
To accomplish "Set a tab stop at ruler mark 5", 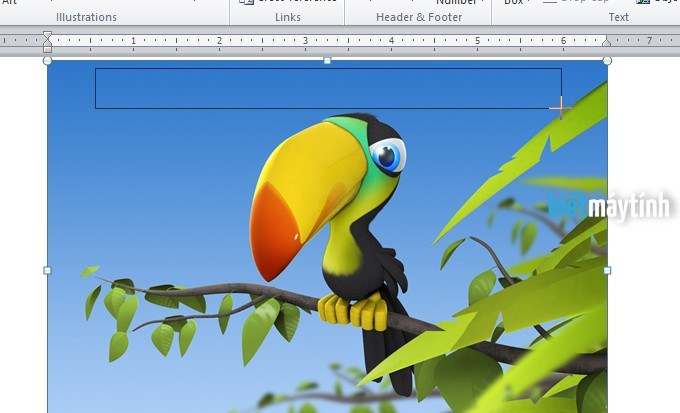I will 477,41.
